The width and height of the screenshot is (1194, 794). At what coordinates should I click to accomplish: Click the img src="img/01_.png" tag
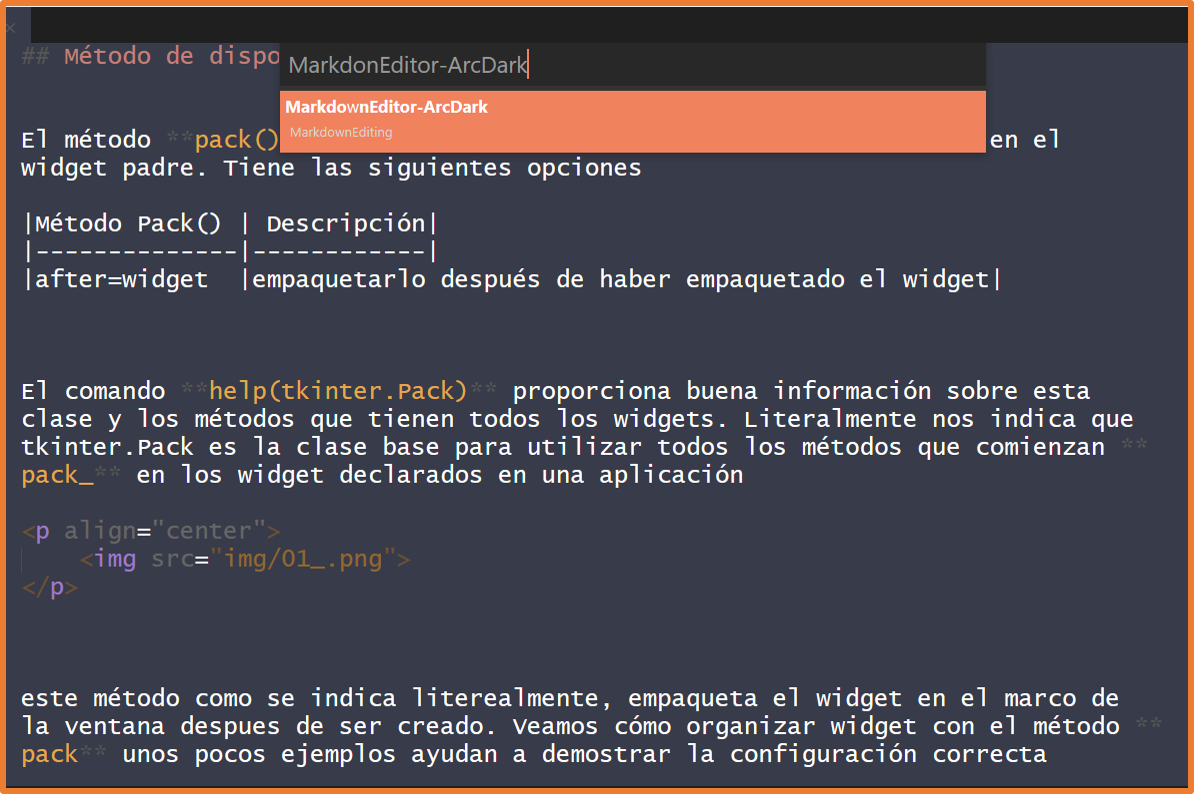coord(245,559)
